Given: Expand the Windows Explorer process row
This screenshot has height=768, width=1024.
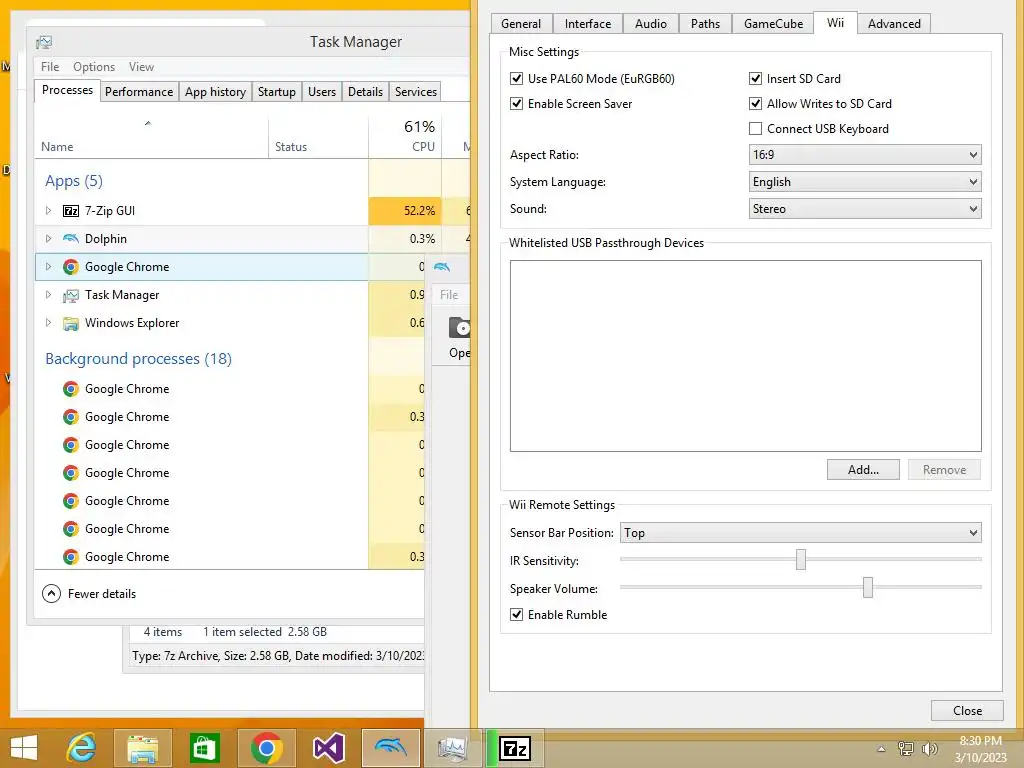Looking at the screenshot, I should [48, 323].
